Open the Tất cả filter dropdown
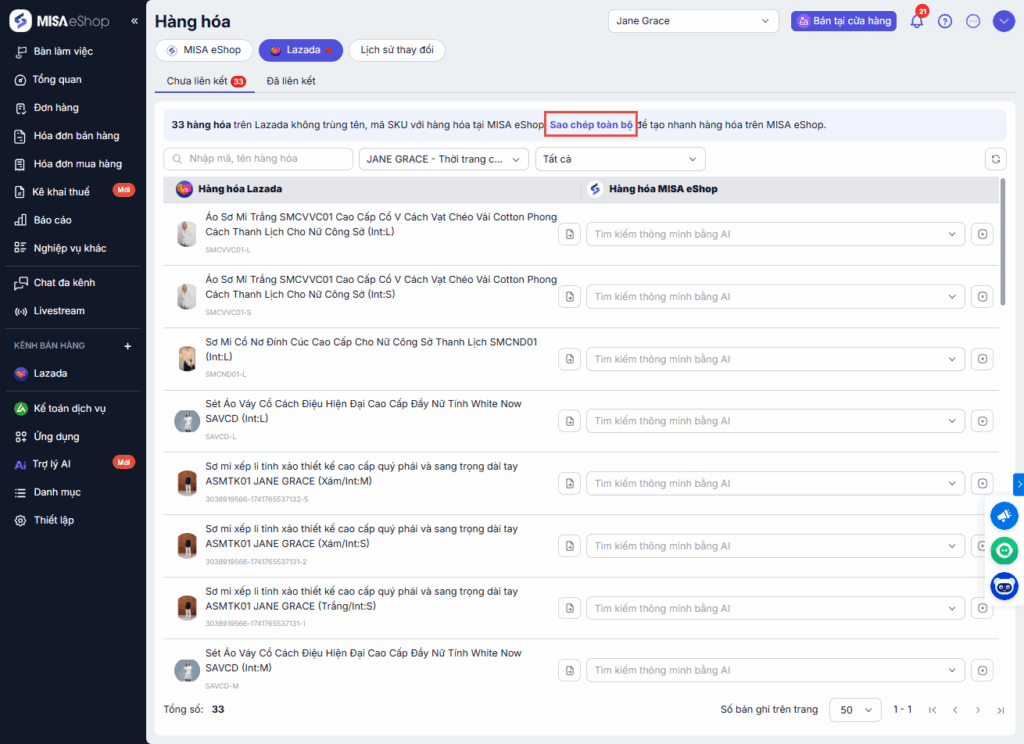This screenshot has width=1024, height=744. [620, 159]
